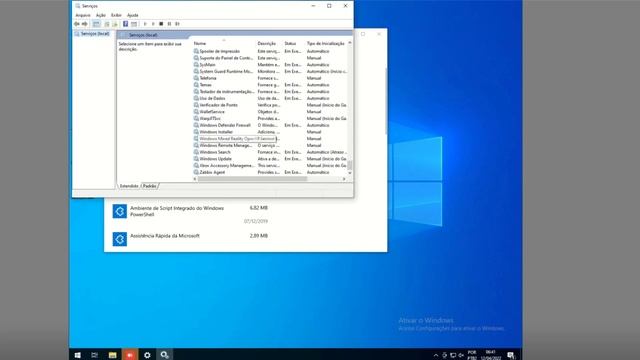Open the Exibir menu
The width and height of the screenshot is (640, 360).
pos(116,15)
